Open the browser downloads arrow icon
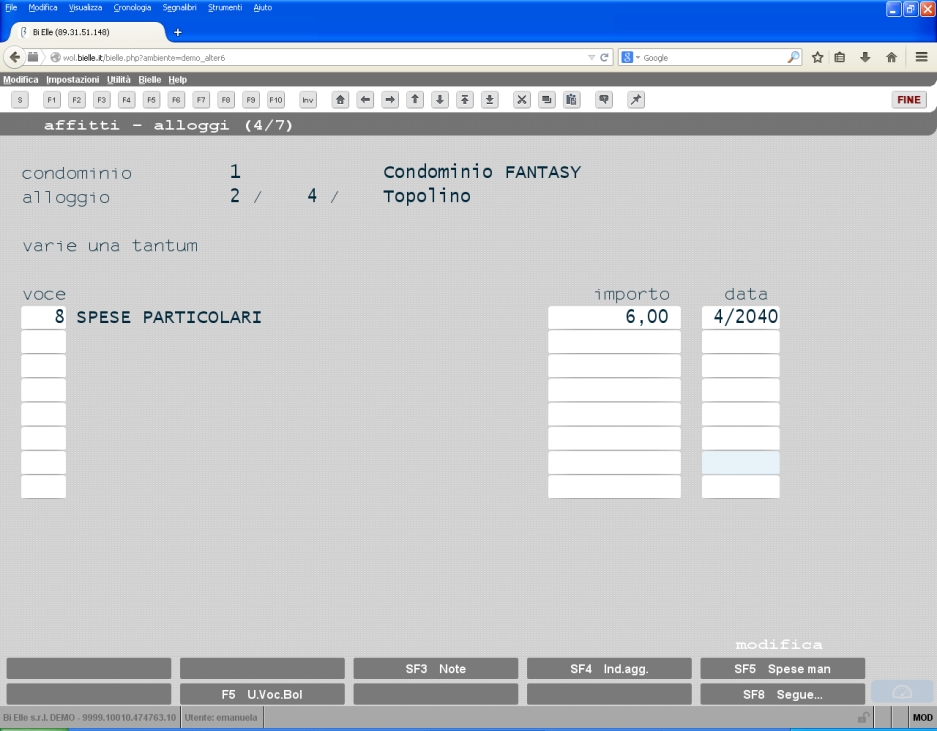Screen dimensions: 937x731 865,57
